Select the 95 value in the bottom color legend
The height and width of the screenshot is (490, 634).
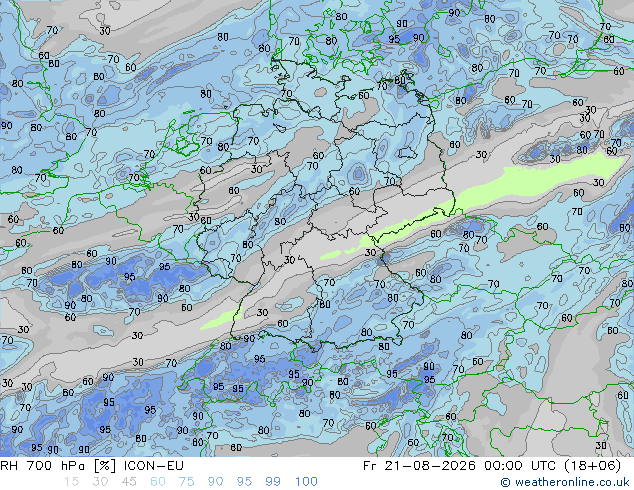coord(244,482)
